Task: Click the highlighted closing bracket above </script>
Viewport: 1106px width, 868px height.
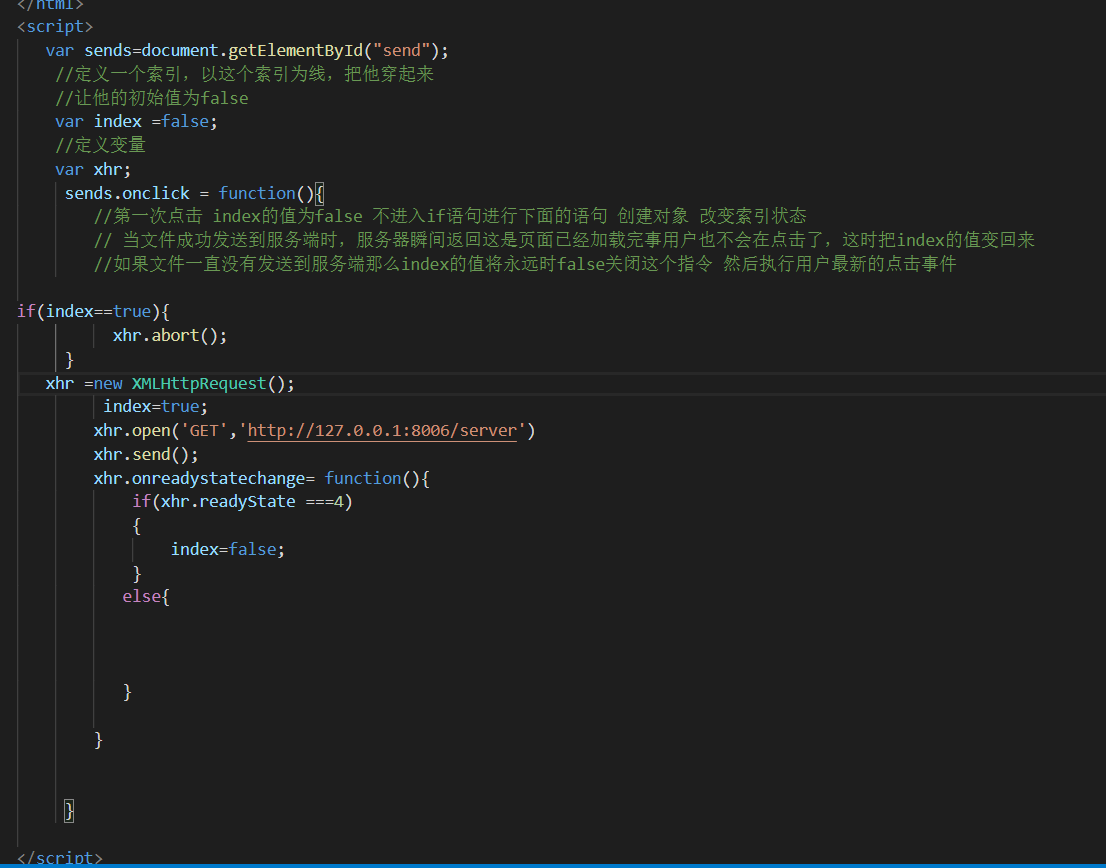Action: [x=68, y=811]
